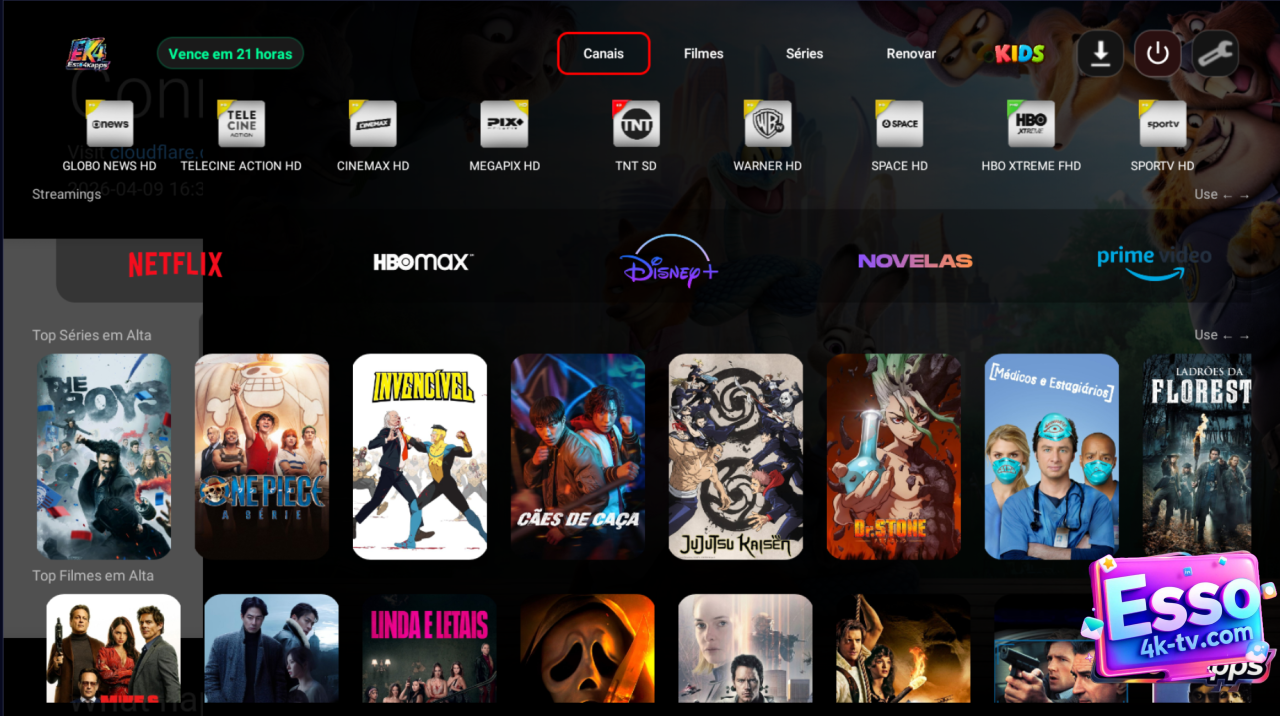Click the Telecine Action HD channel icon
Viewport: 1280px width, 716px height.
coord(241,125)
